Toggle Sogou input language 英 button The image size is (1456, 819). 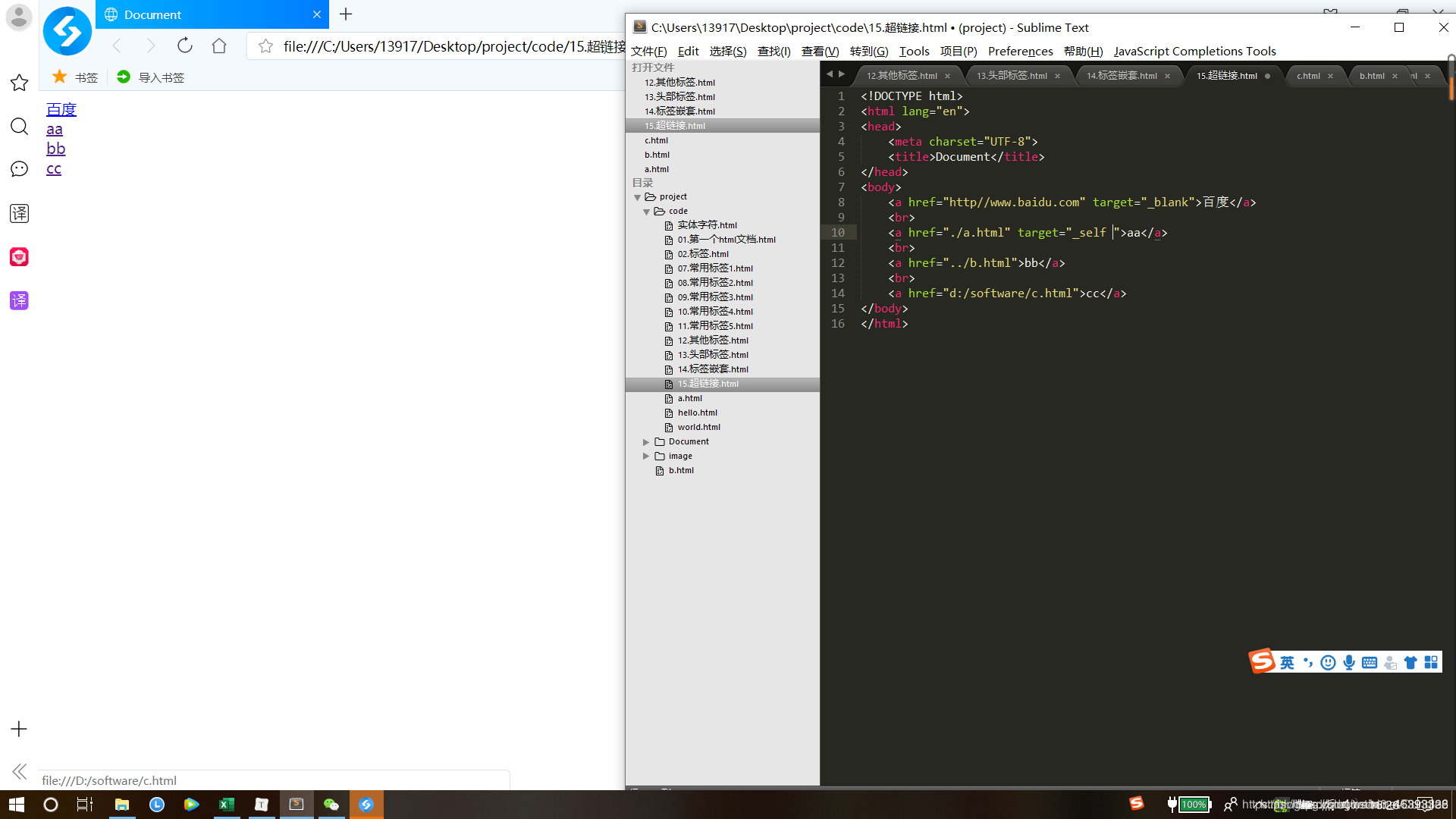pyautogui.click(x=1287, y=663)
